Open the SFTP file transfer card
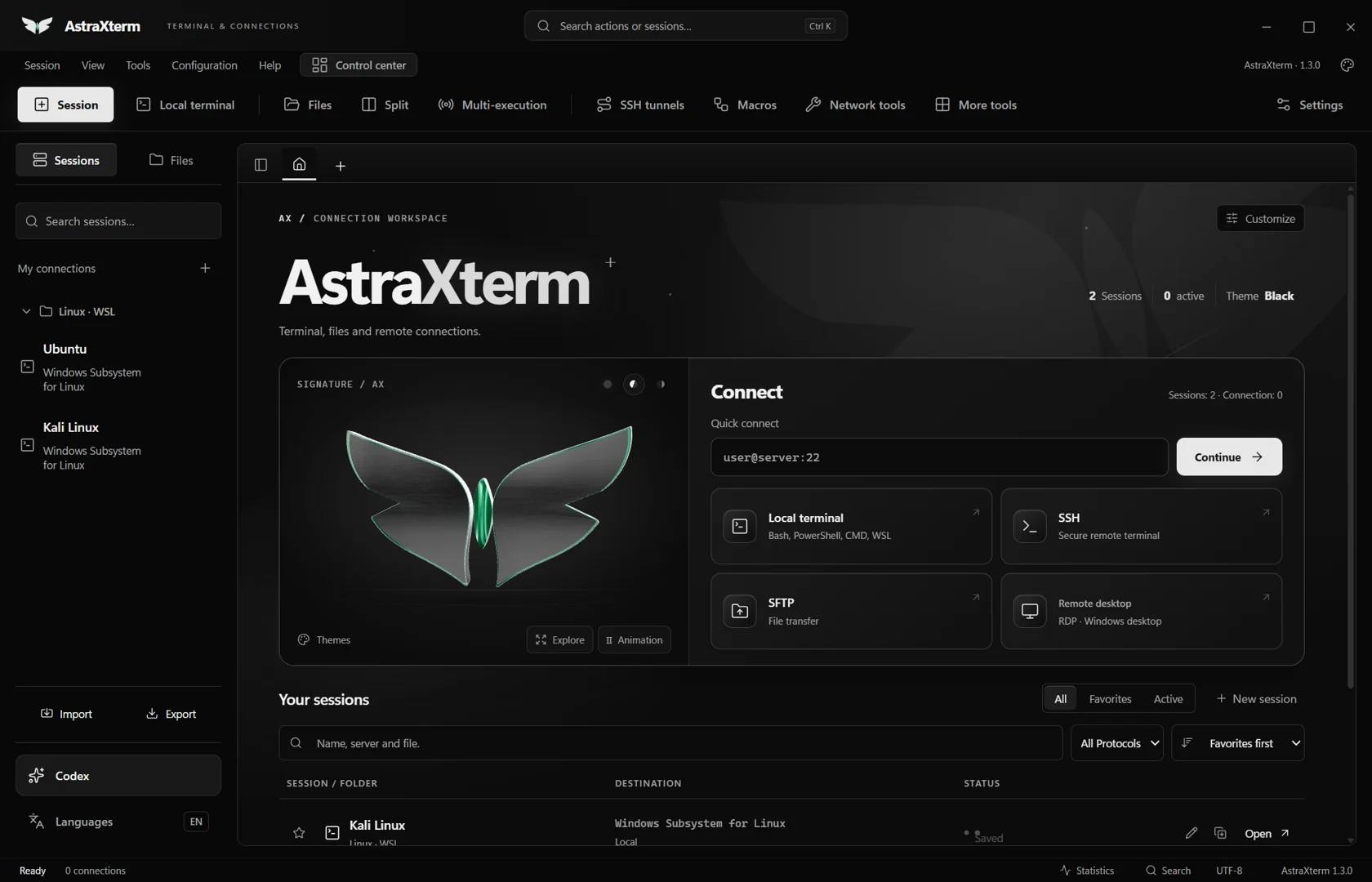 pyautogui.click(x=851, y=612)
